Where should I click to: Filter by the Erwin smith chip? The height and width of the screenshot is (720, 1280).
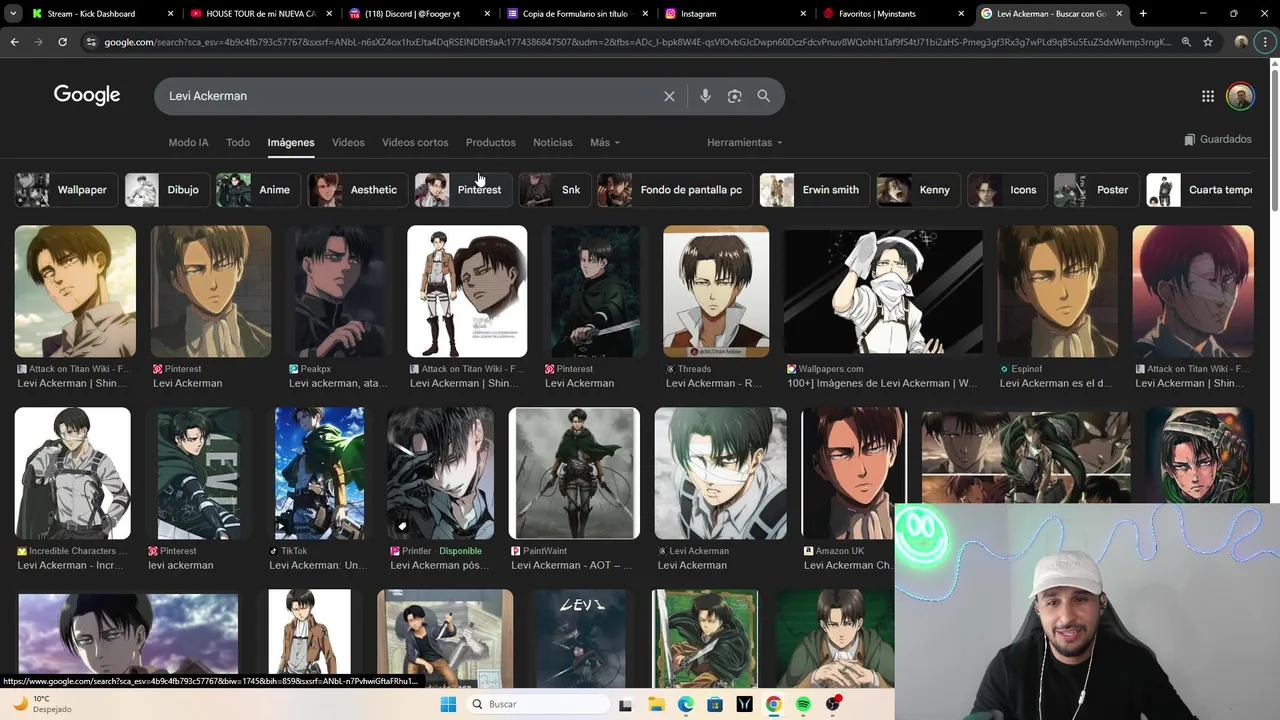[x=815, y=190]
